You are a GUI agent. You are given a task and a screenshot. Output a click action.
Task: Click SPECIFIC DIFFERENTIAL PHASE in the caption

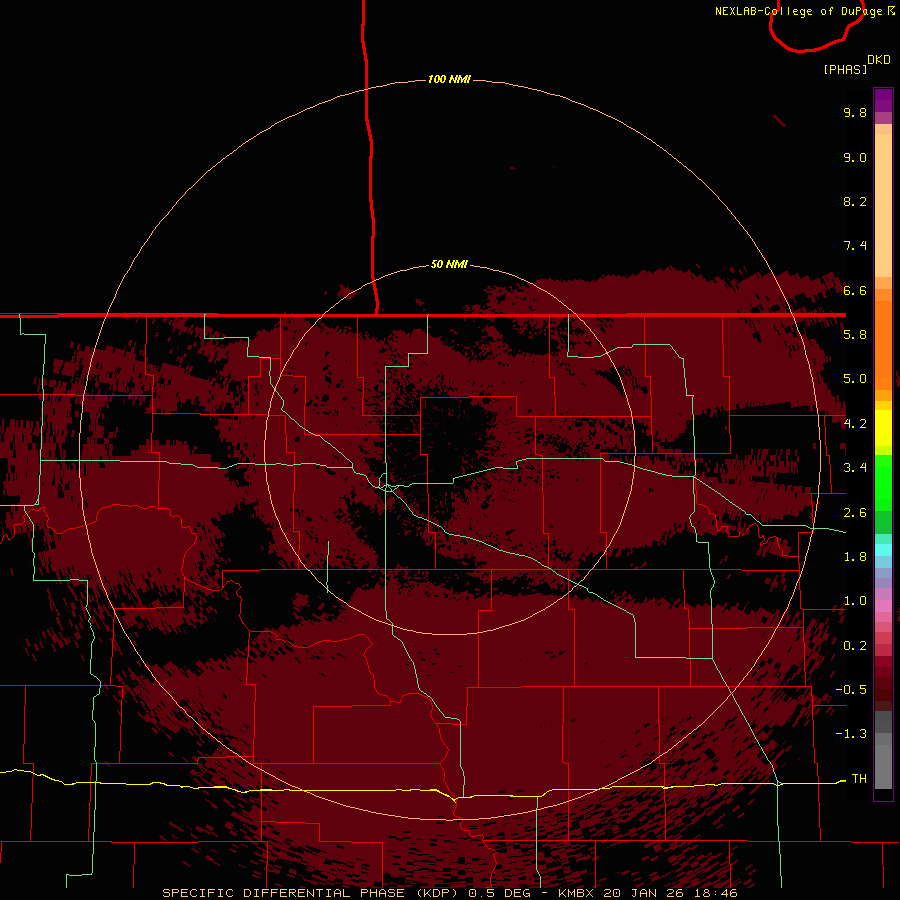pyautogui.click(x=284, y=893)
